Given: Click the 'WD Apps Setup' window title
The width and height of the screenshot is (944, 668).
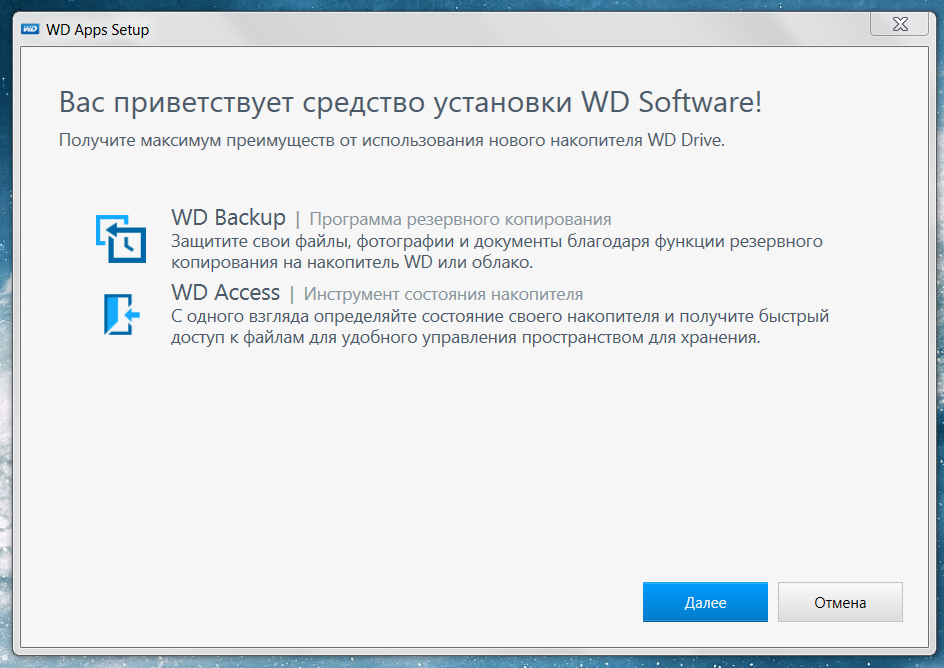Looking at the screenshot, I should coord(98,29).
